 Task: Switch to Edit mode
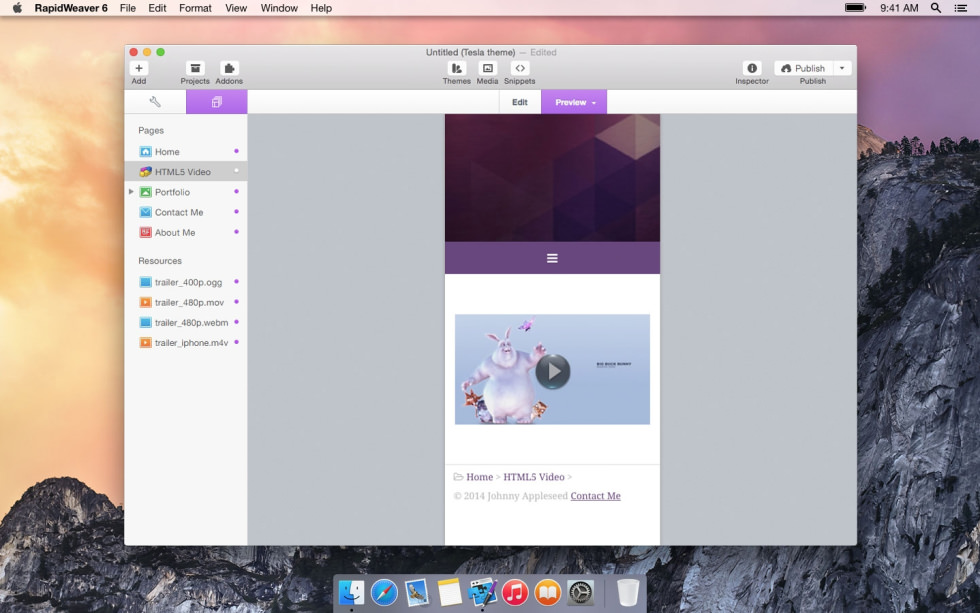click(x=520, y=102)
